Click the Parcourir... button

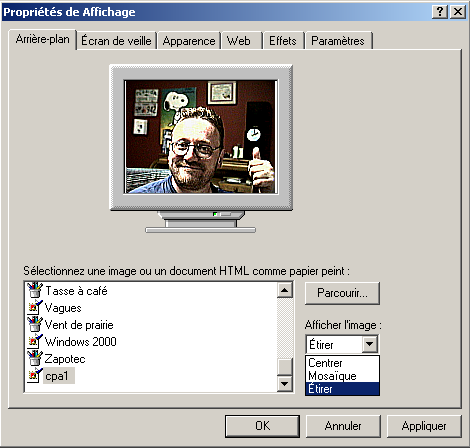342,293
